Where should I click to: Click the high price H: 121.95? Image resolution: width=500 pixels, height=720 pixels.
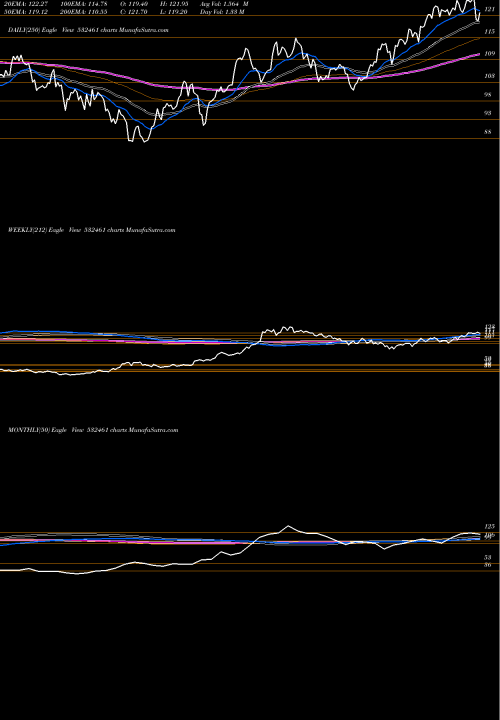(172, 4)
